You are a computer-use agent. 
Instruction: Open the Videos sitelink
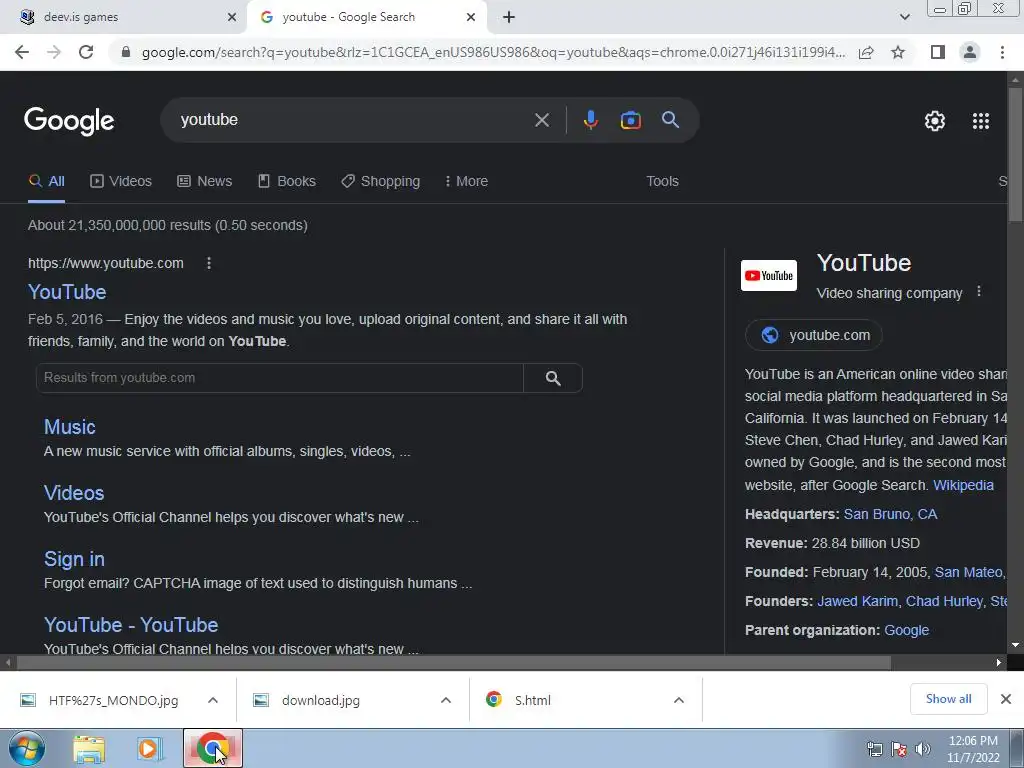74,493
